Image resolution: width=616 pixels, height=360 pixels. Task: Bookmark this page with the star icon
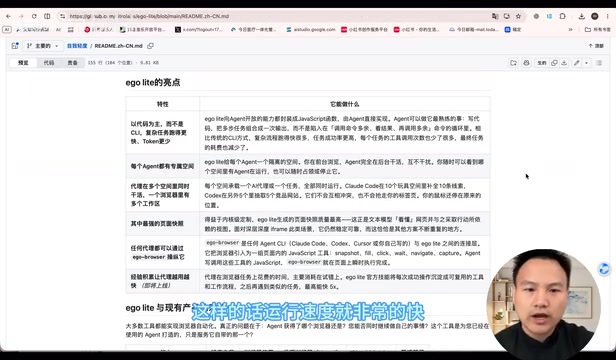click(x=518, y=16)
